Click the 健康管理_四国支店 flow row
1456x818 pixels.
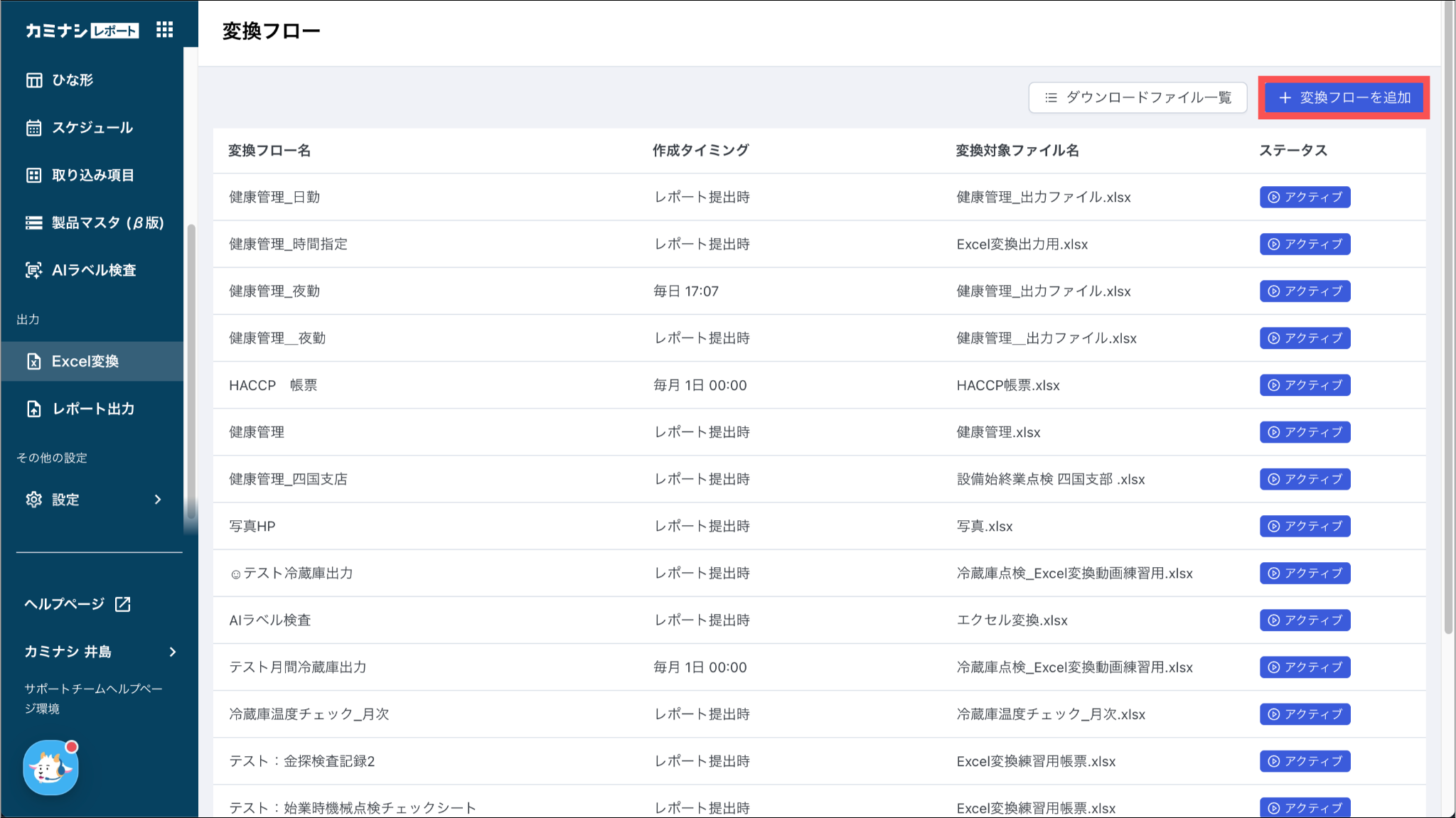pyautogui.click(x=288, y=479)
